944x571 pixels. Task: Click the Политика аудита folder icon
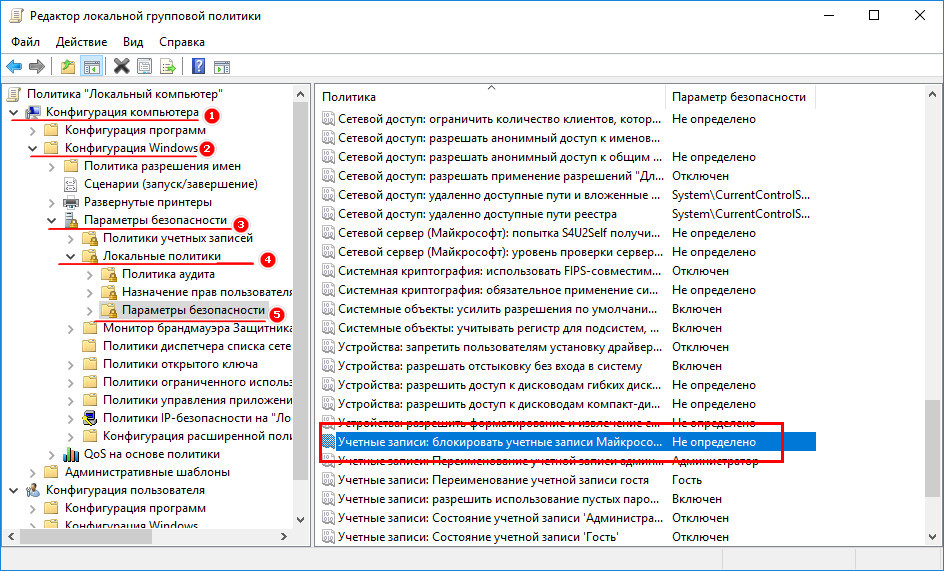pos(109,275)
